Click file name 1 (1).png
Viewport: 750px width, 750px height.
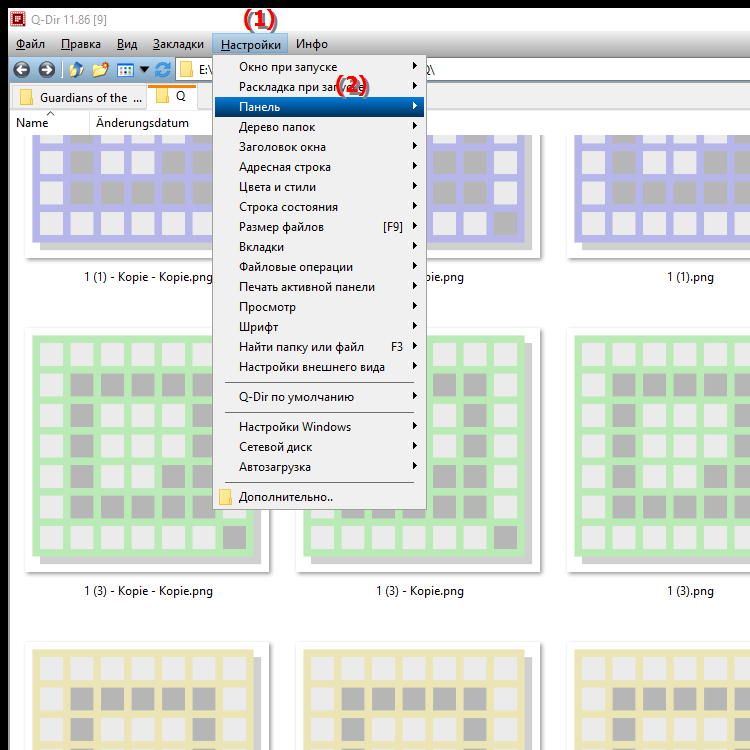(690, 277)
